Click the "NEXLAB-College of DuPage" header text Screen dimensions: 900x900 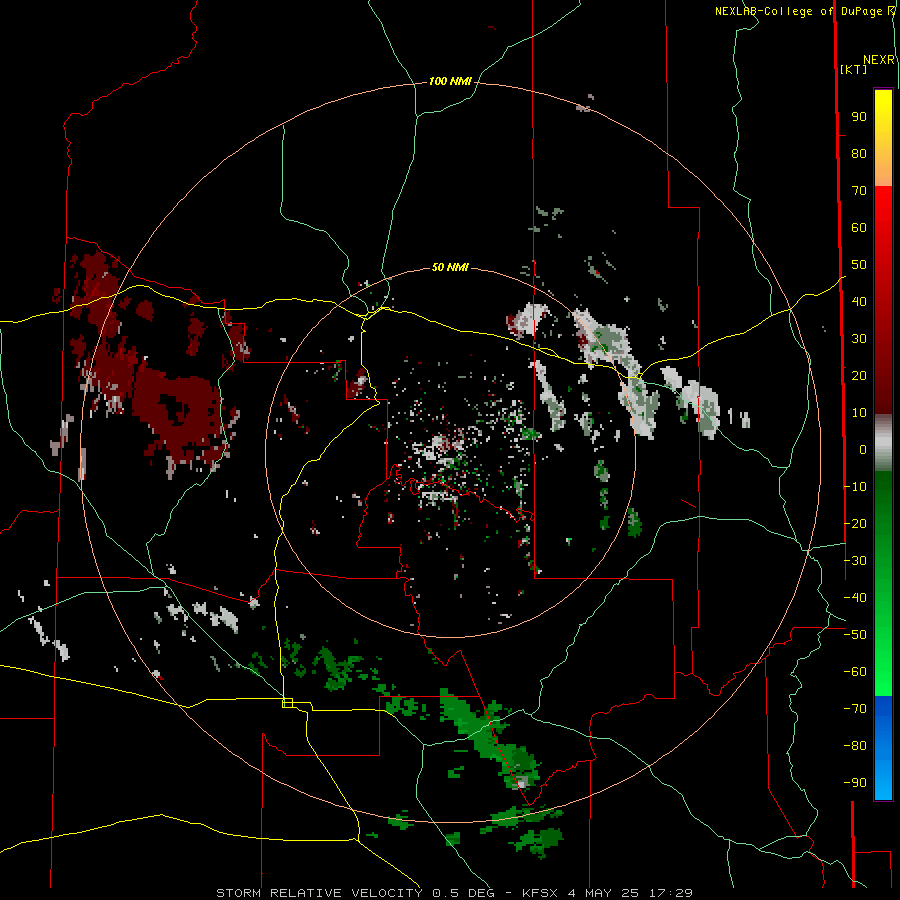(801, 11)
